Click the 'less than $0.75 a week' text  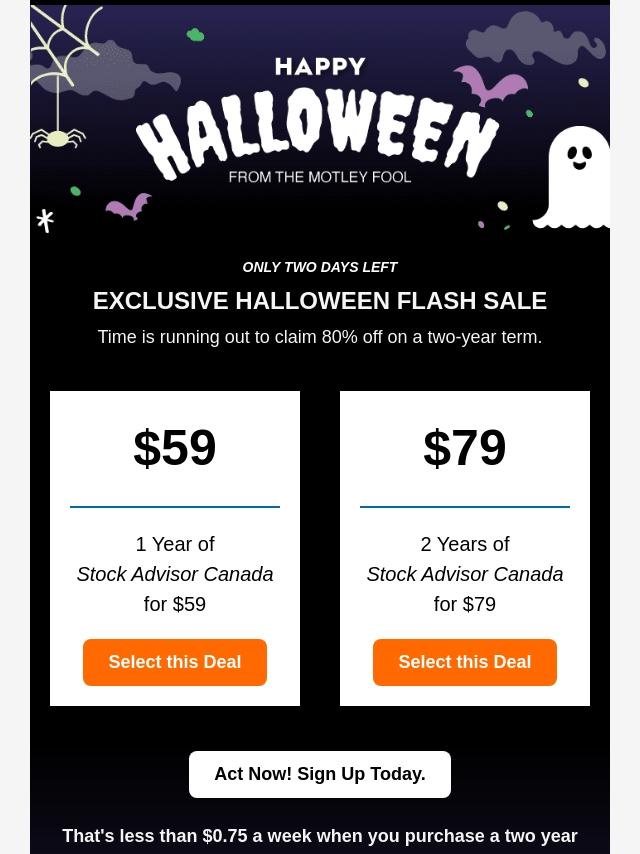(x=320, y=836)
